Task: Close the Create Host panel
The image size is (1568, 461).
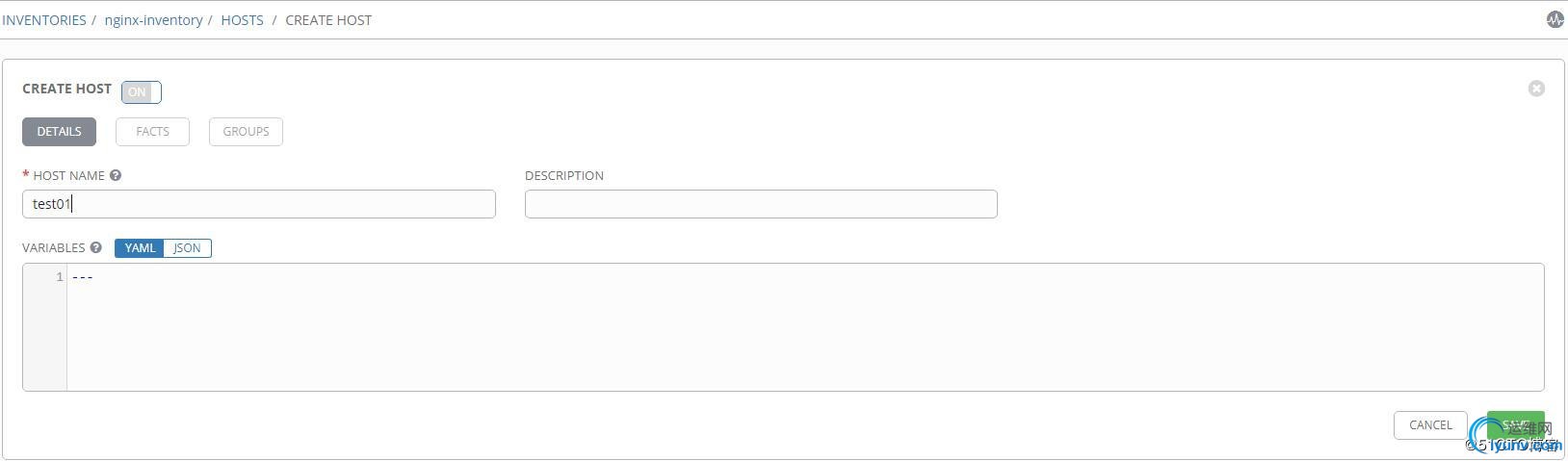Action: point(1536,89)
